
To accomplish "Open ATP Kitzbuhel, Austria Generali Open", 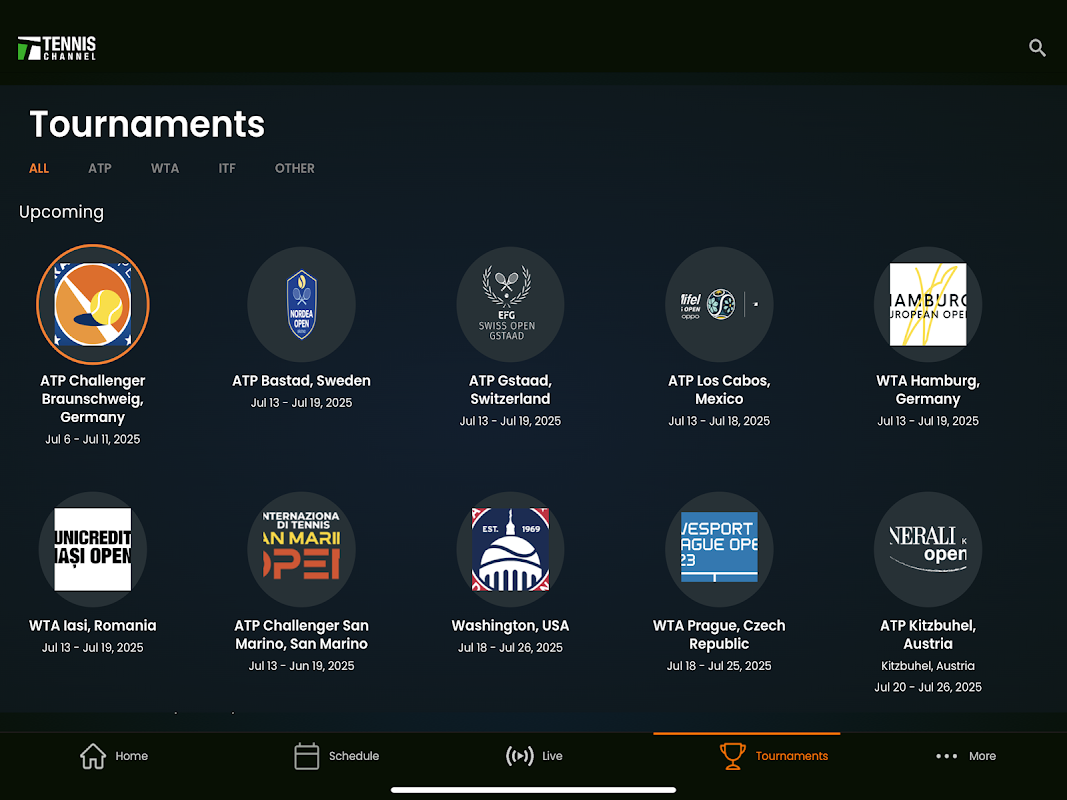I will point(928,550).
